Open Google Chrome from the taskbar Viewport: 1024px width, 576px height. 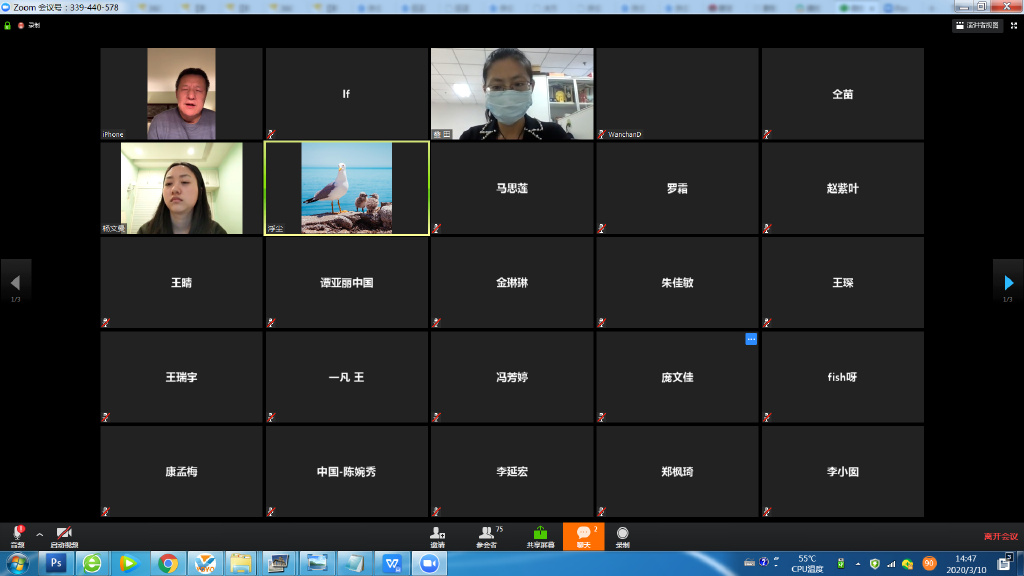coord(167,564)
